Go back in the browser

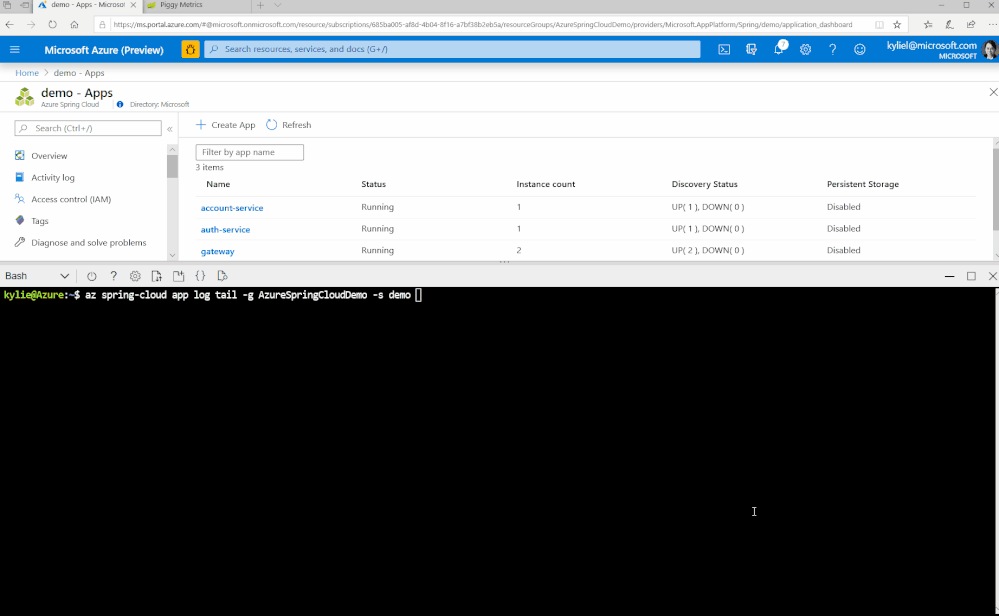point(10,25)
